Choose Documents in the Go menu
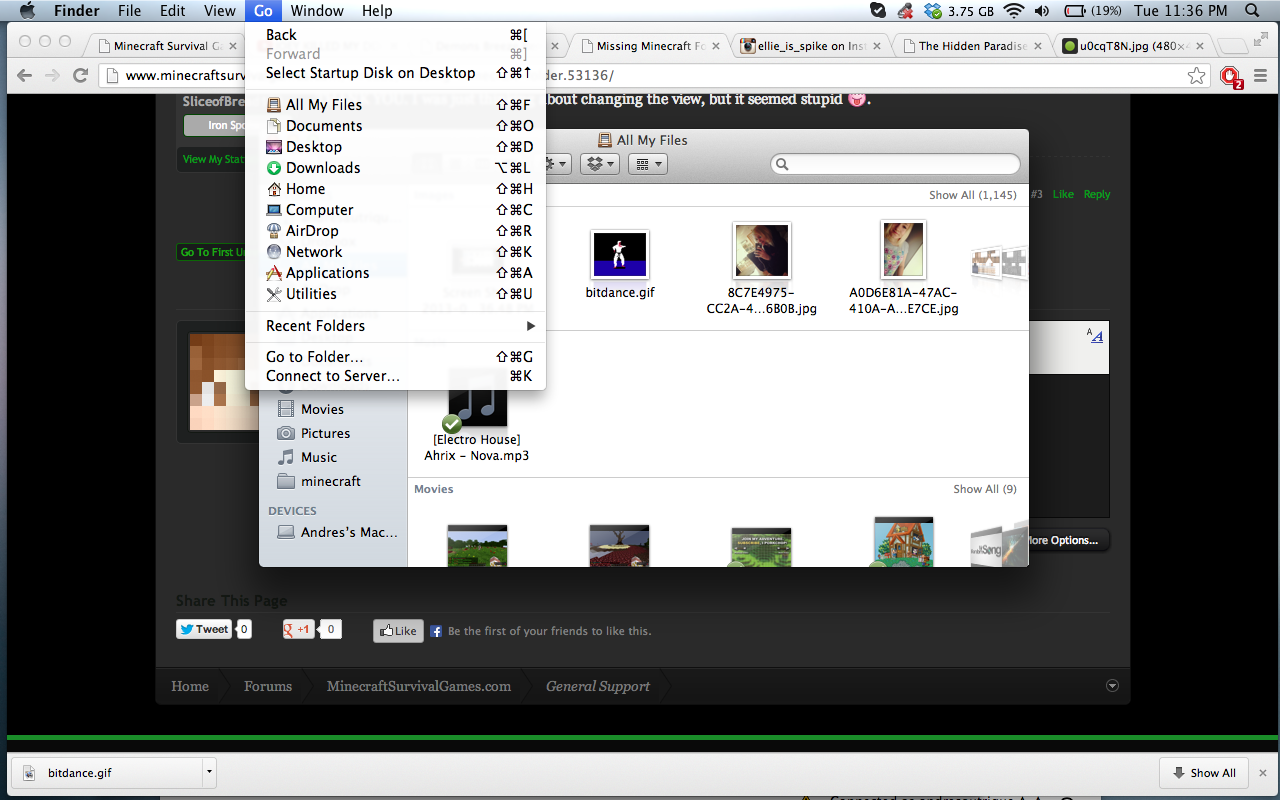The width and height of the screenshot is (1280, 800). 395,126
